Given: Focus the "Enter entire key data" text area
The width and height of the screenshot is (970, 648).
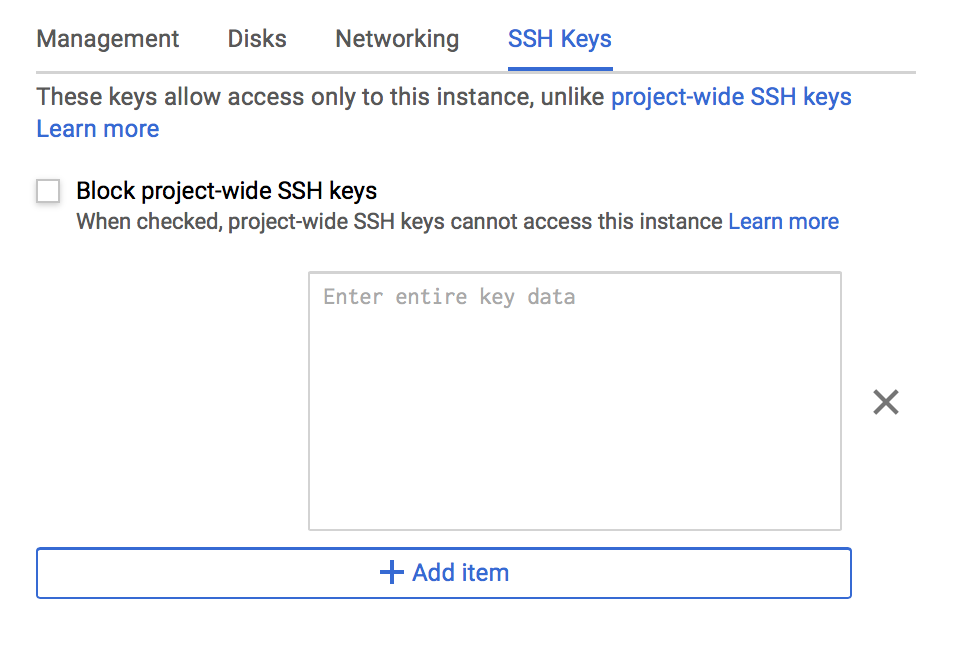Looking at the screenshot, I should tap(574, 400).
